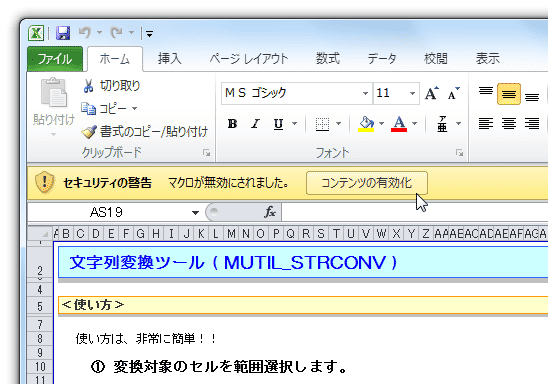Open font color dropdown arrow
Image resolution: width=548 pixels, height=384 pixels.
pyautogui.click(x=414, y=124)
